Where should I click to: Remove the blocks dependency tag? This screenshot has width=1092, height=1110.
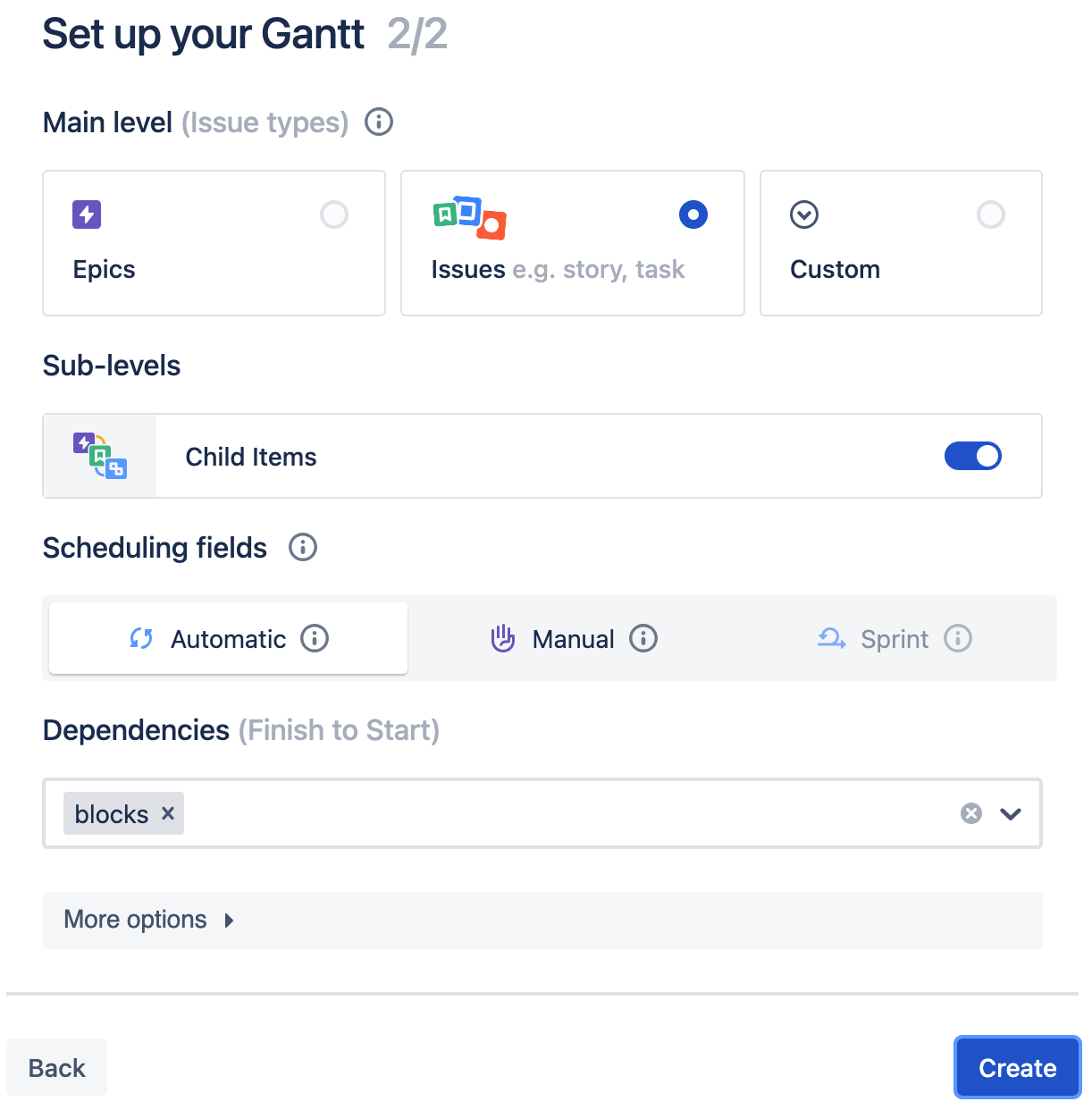(x=168, y=813)
